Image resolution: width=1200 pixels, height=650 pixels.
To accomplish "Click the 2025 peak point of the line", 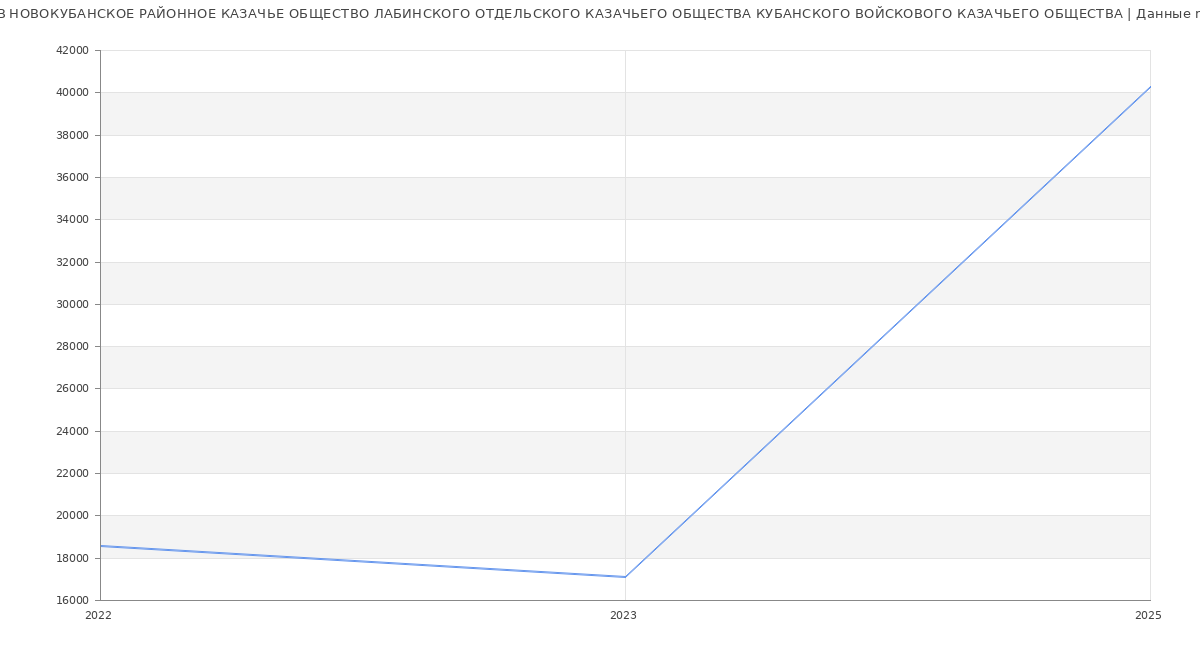I will click(x=1150, y=87).
